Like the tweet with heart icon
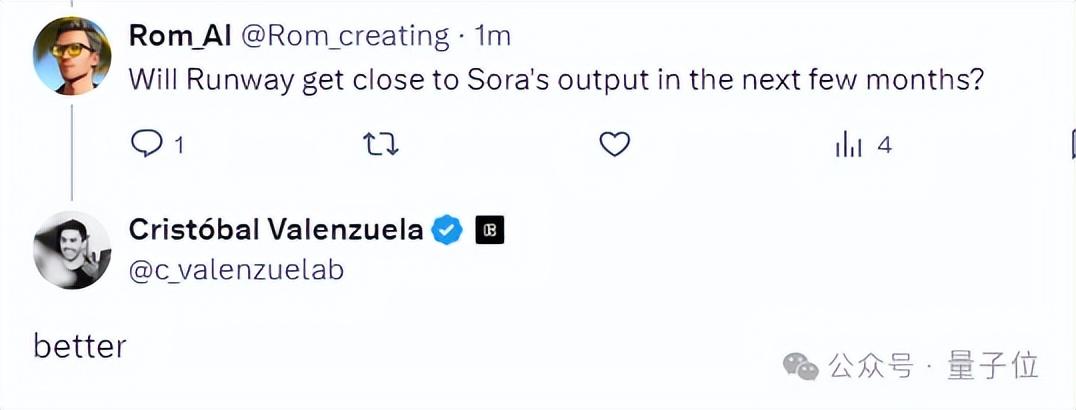The image size is (1076, 410). point(614,145)
